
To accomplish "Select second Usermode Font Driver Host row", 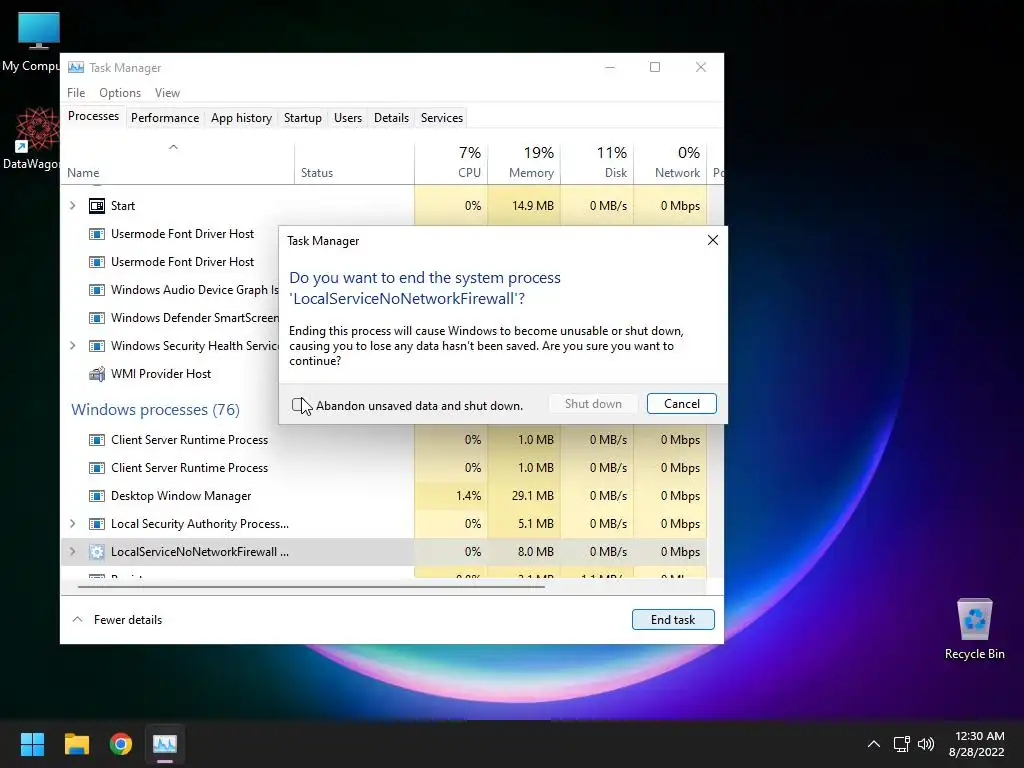I will 182,262.
